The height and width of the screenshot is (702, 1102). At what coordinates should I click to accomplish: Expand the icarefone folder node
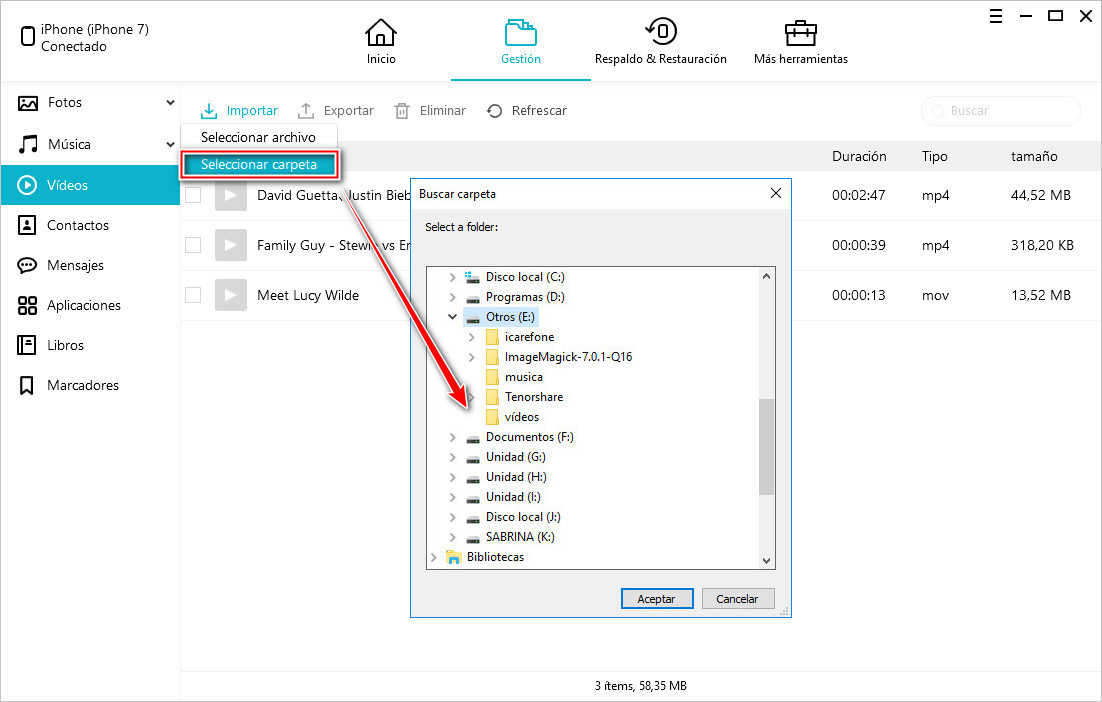[x=472, y=337]
